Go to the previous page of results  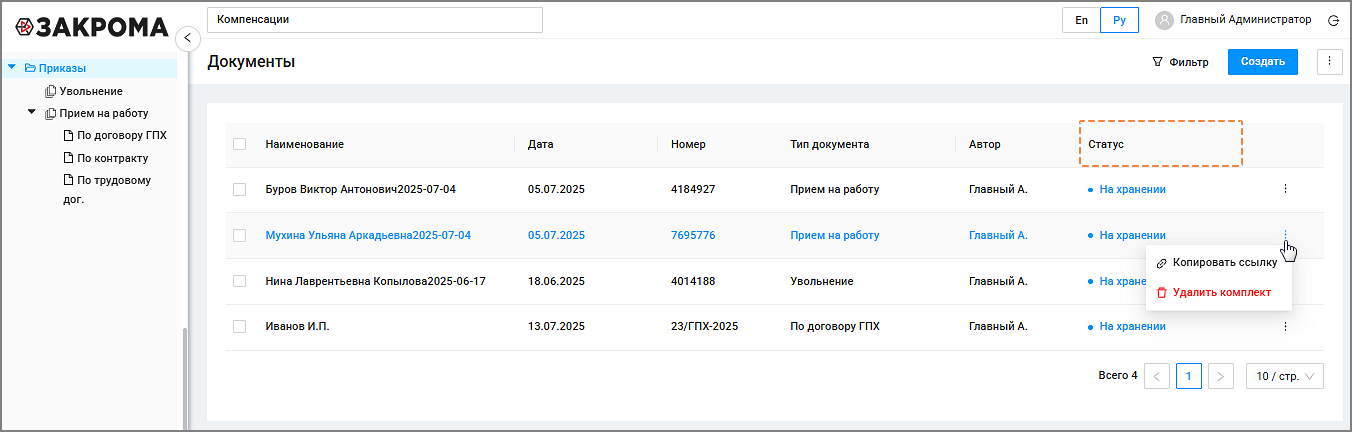click(x=1157, y=376)
